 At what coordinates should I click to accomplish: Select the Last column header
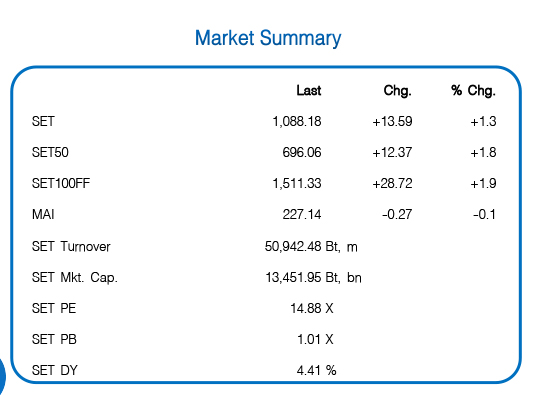click(x=308, y=91)
